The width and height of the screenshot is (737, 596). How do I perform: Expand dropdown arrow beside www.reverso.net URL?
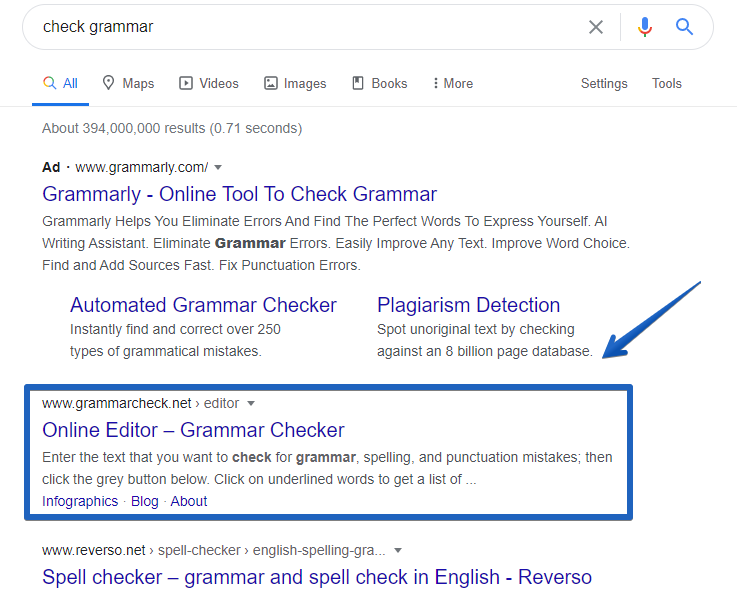pyautogui.click(x=398, y=550)
